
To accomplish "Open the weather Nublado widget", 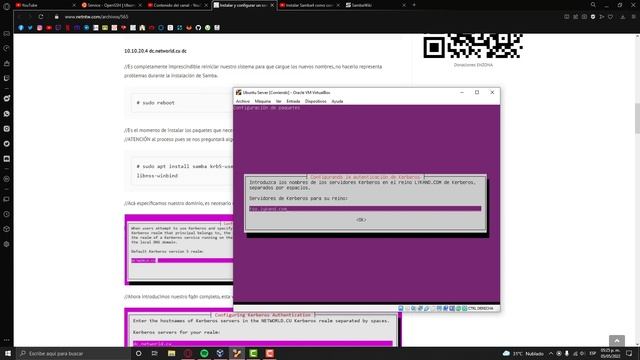I will [523, 353].
